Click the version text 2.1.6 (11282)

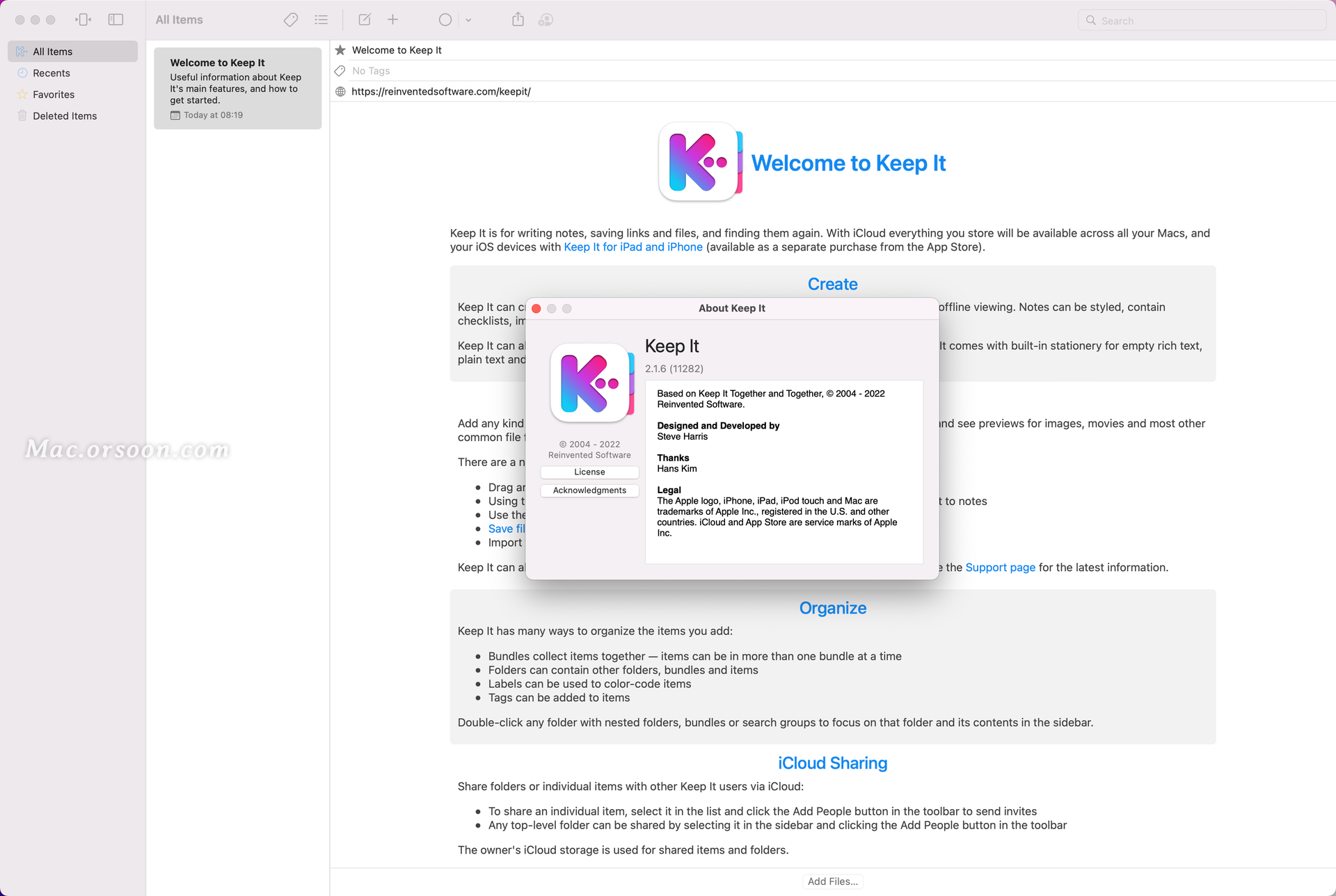pyautogui.click(x=674, y=369)
